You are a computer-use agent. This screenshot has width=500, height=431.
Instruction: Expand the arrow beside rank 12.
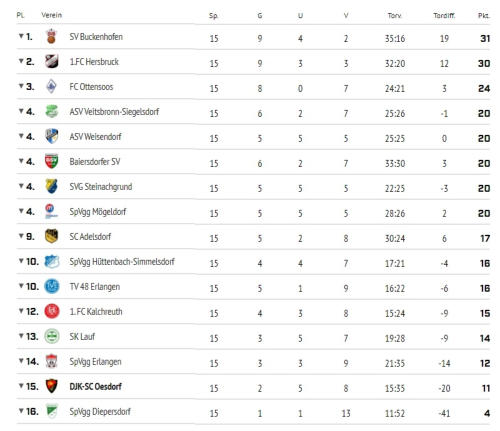21,311
